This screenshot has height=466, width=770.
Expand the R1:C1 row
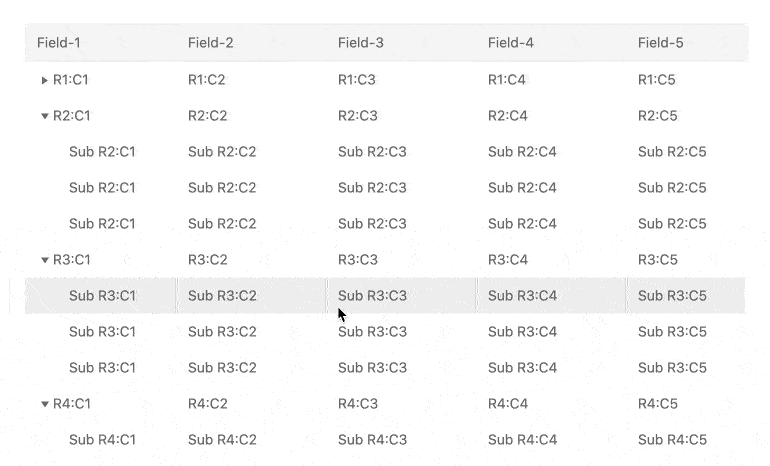pyautogui.click(x=44, y=80)
